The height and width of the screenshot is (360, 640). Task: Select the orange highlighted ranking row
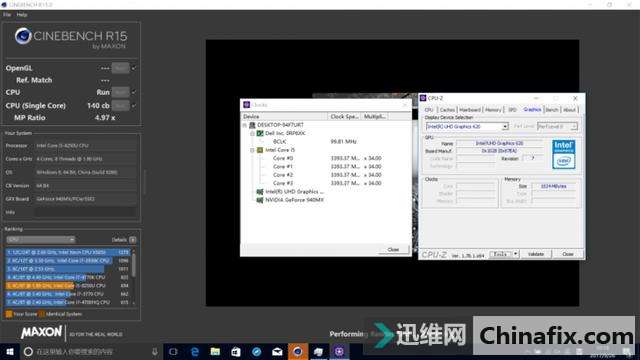pos(67,286)
